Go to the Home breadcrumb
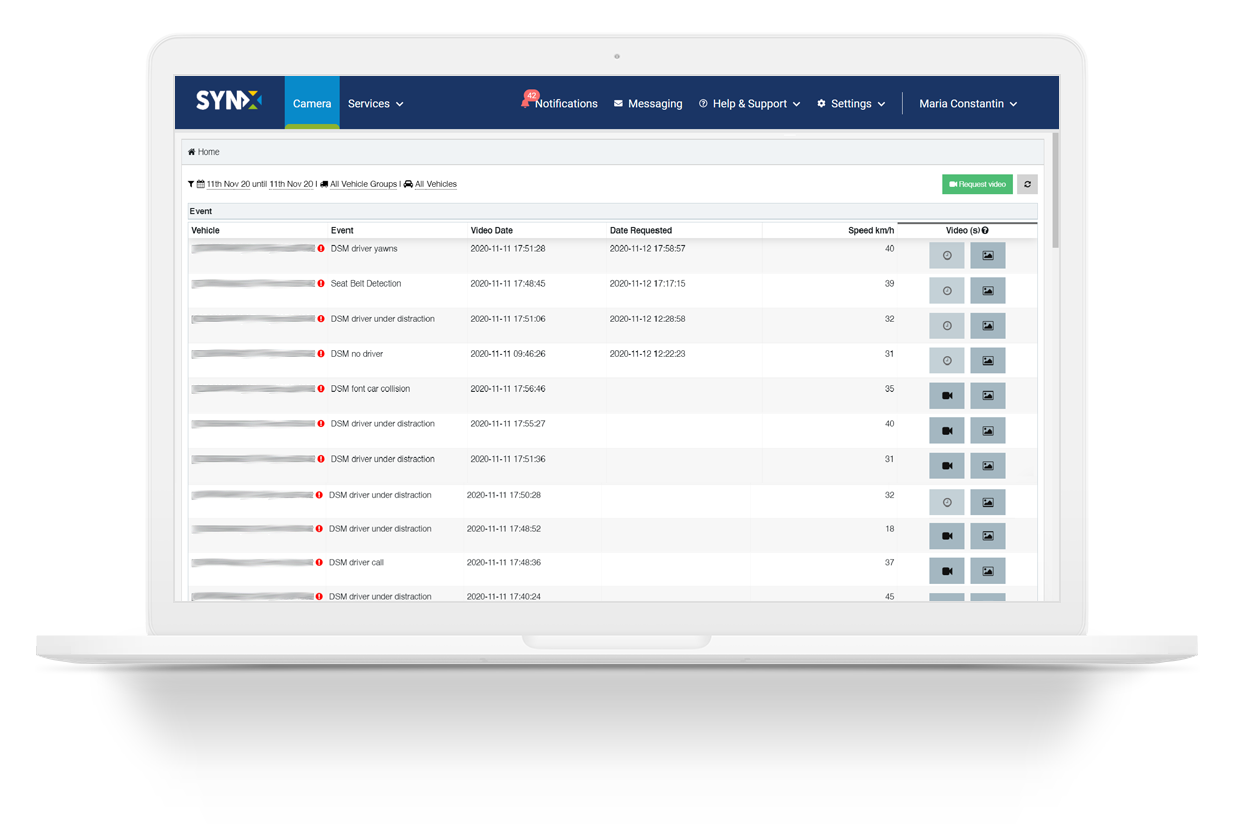Viewport: 1241px width, 830px height. click(x=204, y=152)
